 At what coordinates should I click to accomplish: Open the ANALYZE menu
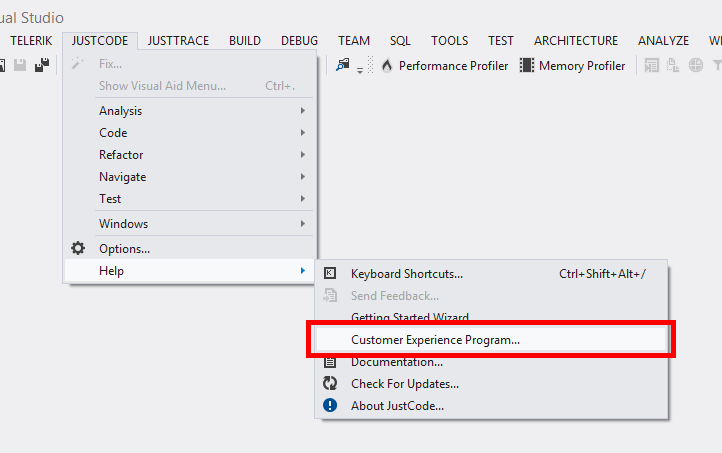coord(663,41)
